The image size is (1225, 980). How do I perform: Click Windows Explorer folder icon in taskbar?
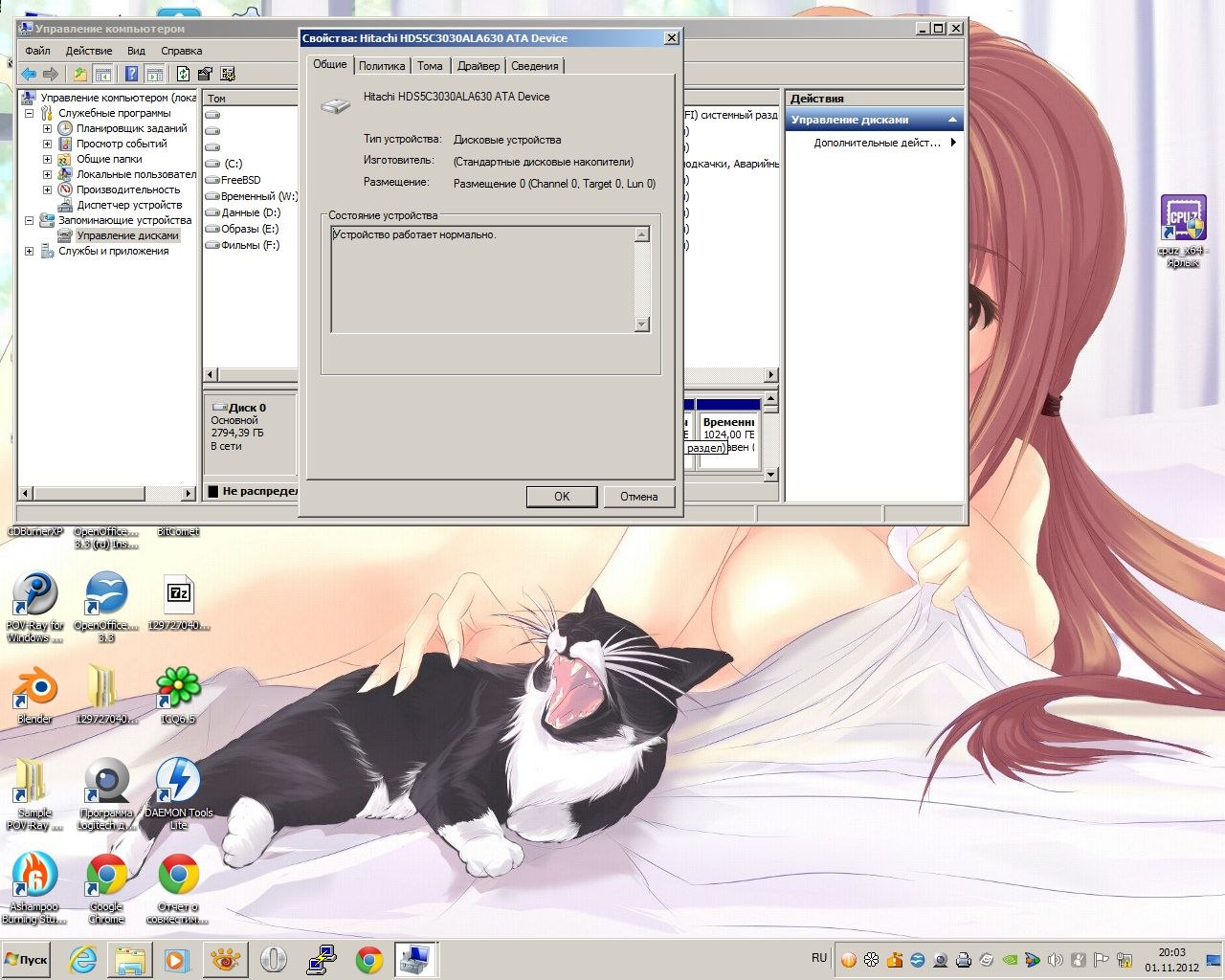click(130, 960)
